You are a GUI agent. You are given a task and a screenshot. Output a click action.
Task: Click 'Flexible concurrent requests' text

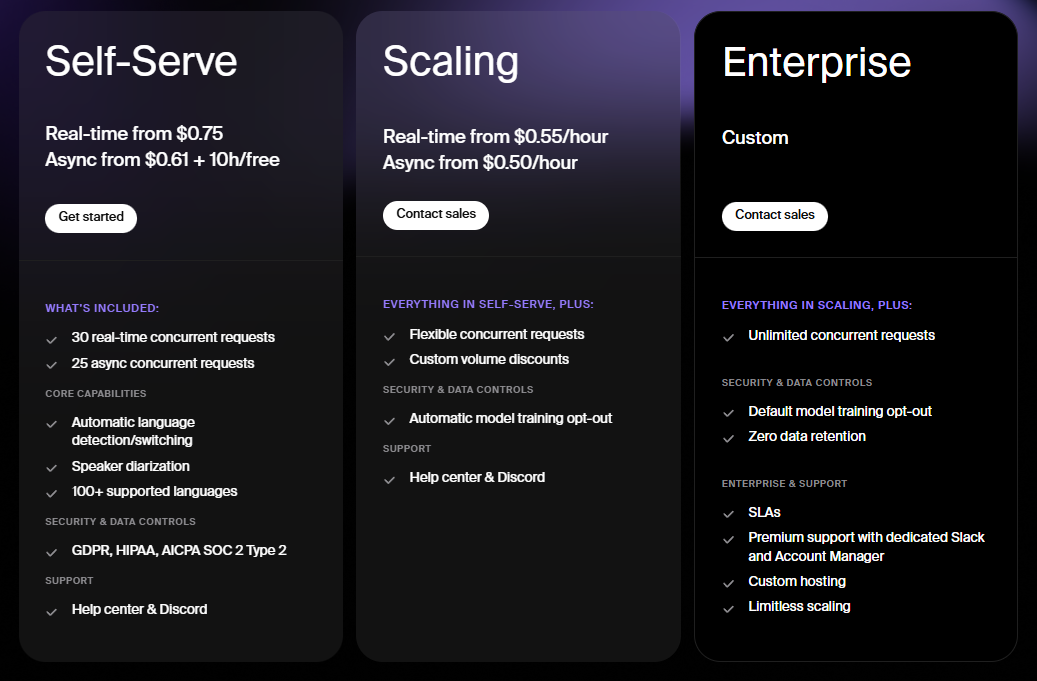pos(497,335)
